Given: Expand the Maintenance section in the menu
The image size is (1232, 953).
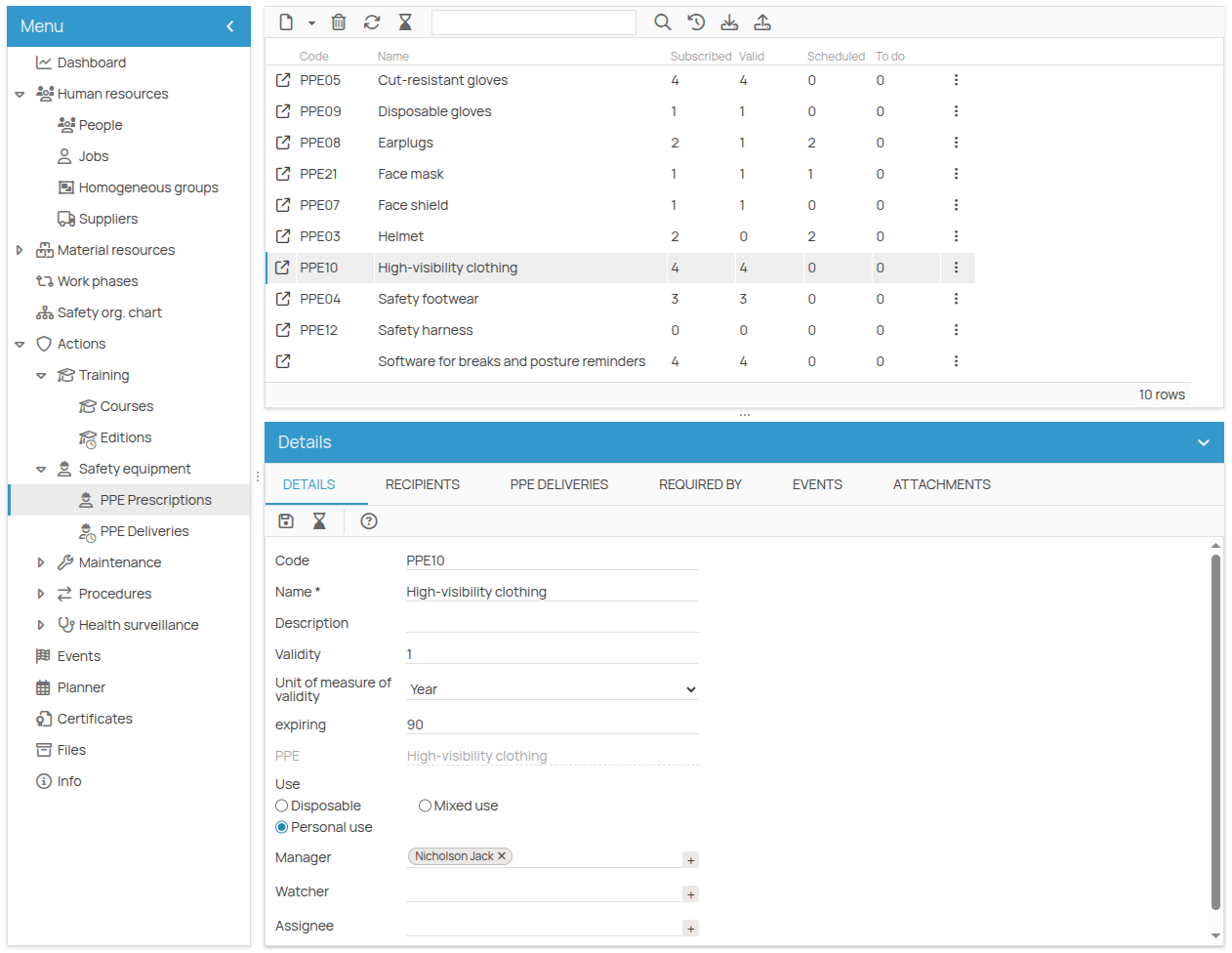Looking at the screenshot, I should (40, 561).
